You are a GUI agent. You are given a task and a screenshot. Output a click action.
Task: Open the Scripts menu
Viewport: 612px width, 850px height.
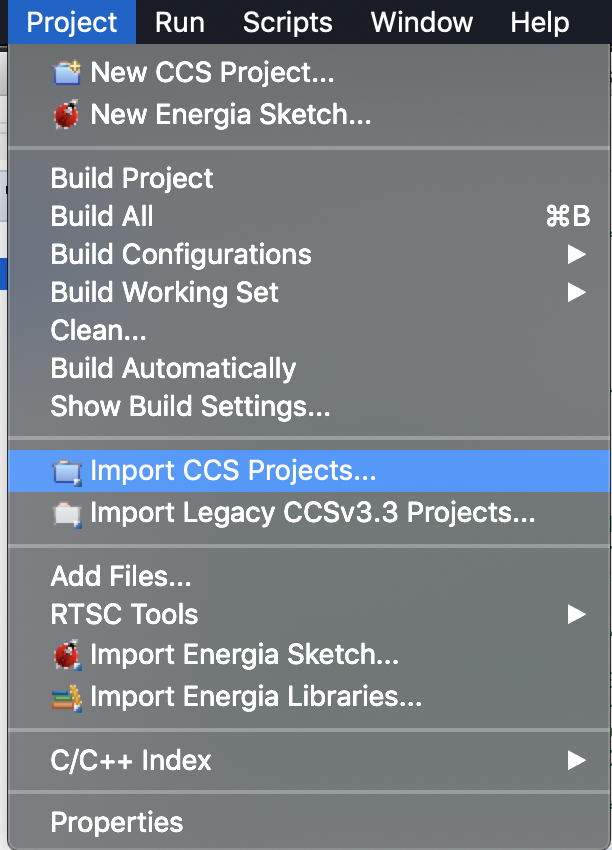[287, 22]
